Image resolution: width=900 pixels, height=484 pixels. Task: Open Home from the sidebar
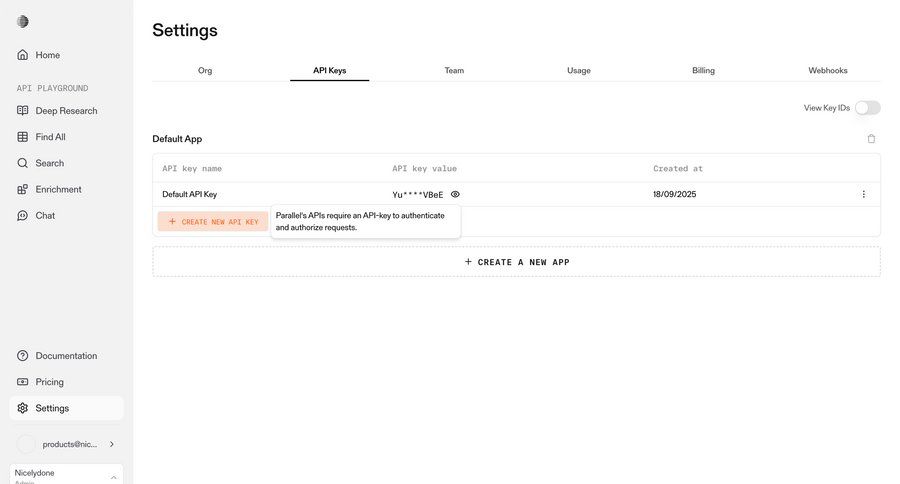pos(47,55)
